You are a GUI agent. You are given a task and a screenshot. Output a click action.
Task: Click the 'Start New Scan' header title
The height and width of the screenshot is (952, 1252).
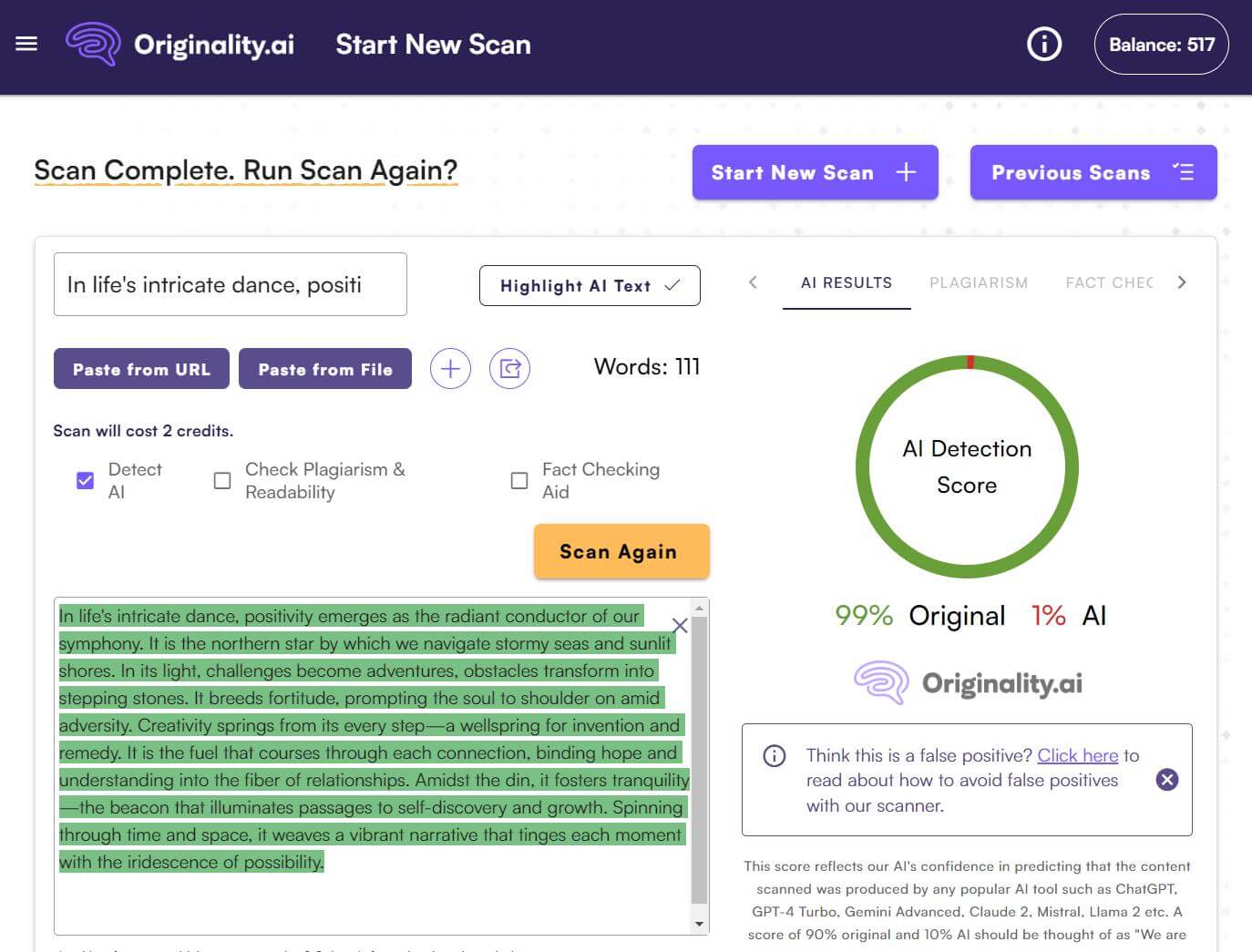(x=433, y=45)
